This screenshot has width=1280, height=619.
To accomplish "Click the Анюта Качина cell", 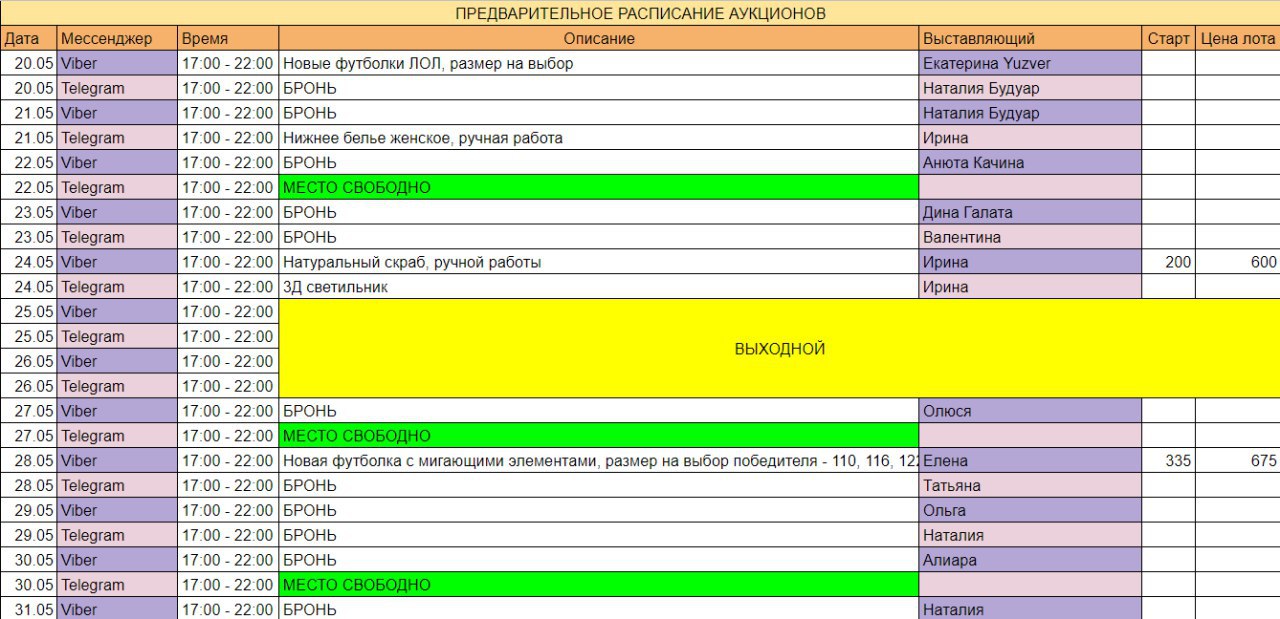I will (x=1031, y=162).
